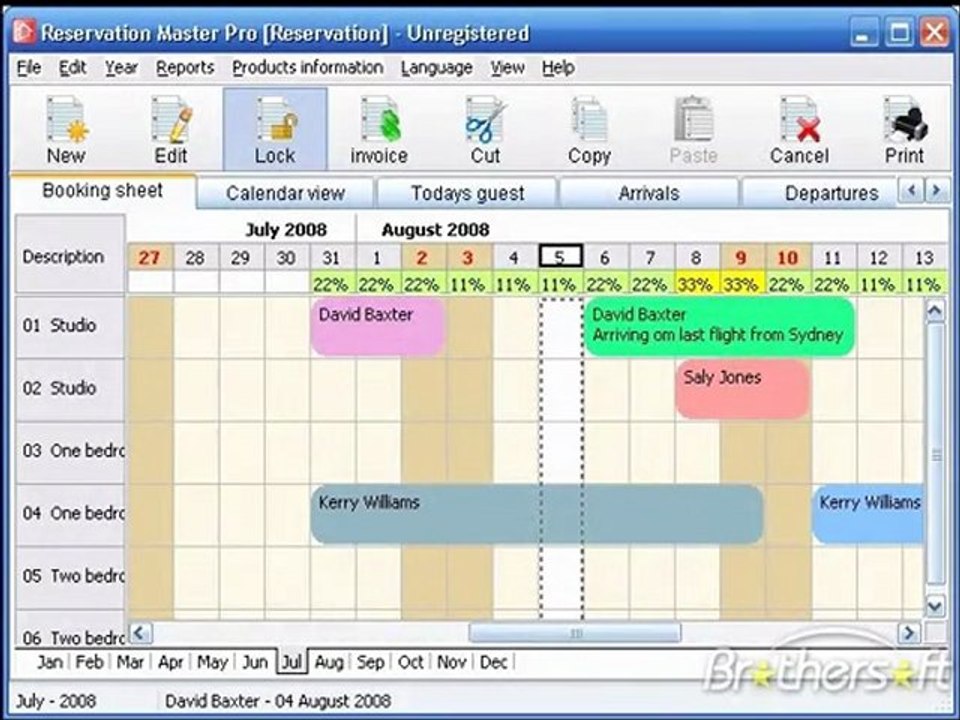Image resolution: width=960 pixels, height=720 pixels.
Task: Select the Jul month button
Action: click(x=292, y=662)
